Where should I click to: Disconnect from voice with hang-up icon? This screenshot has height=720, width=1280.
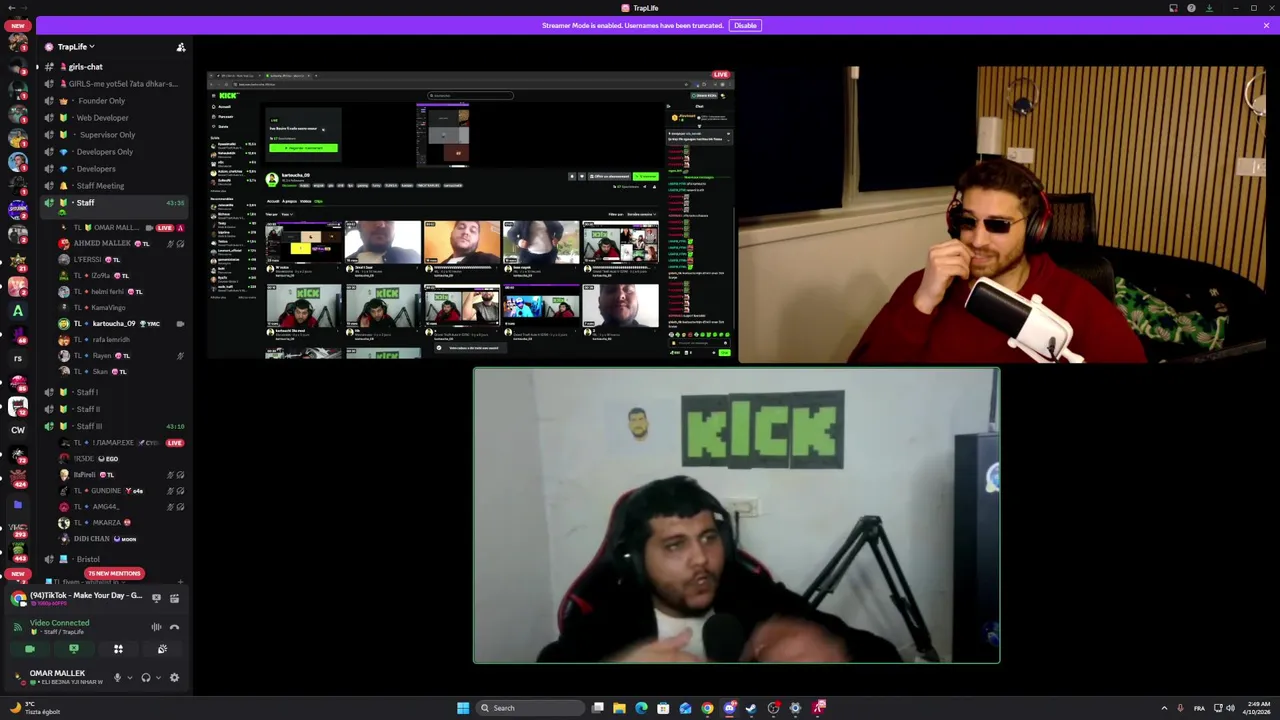click(174, 627)
